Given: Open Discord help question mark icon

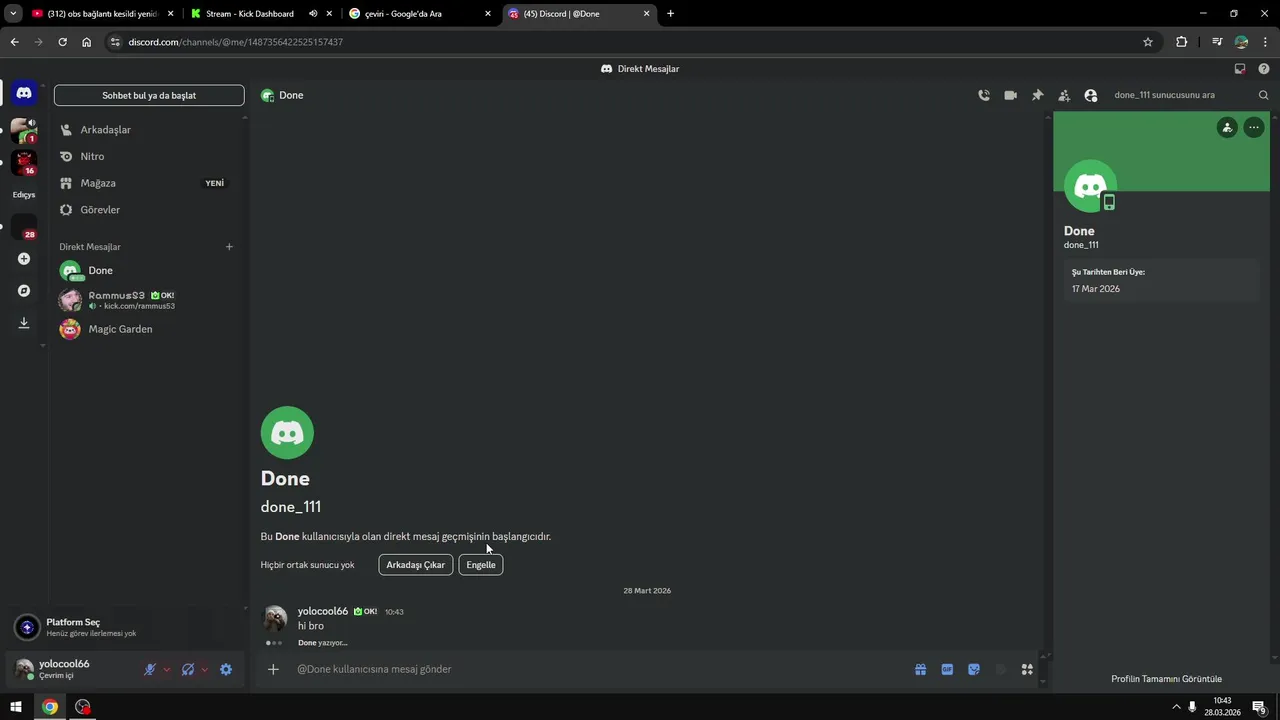Looking at the screenshot, I should point(1264,69).
